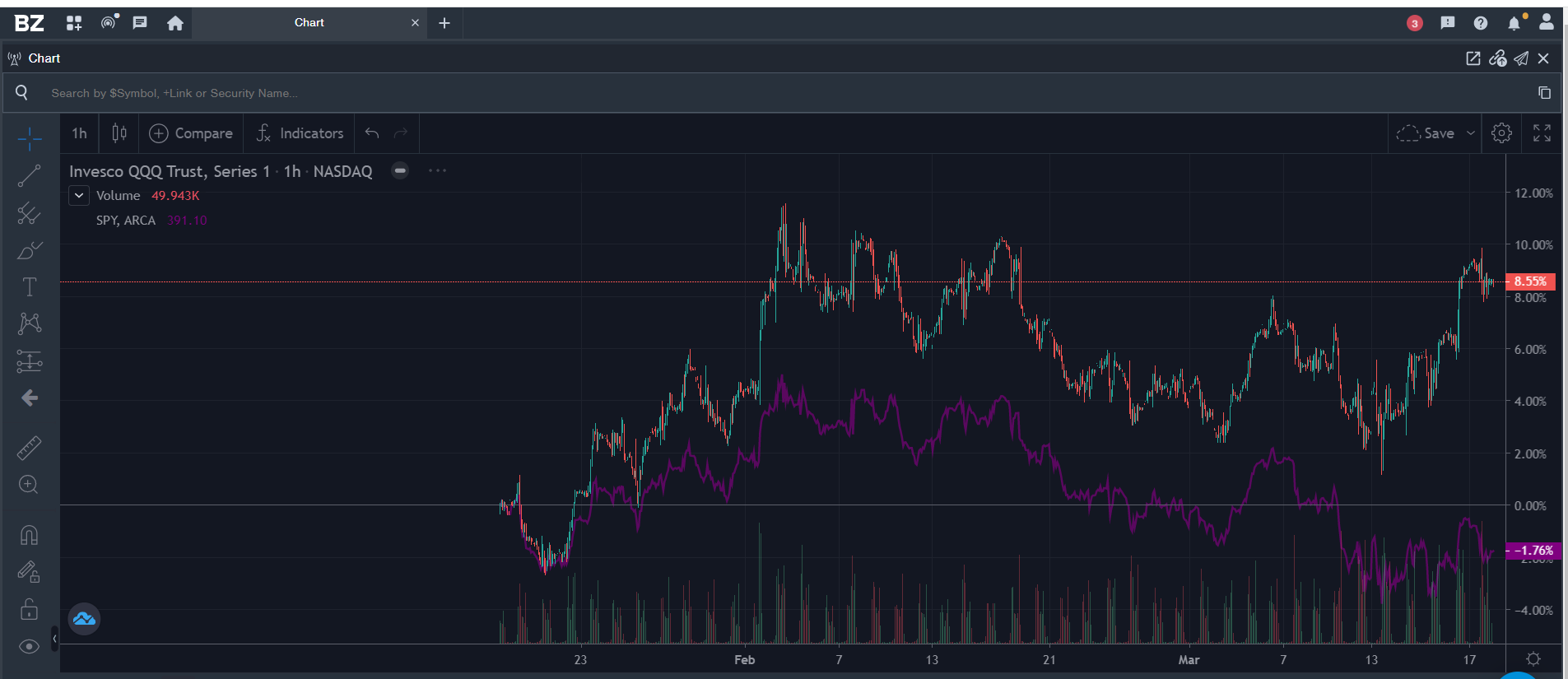Hide all drawings with the eye icon
Screen dimensions: 1568x679
pos(30,647)
